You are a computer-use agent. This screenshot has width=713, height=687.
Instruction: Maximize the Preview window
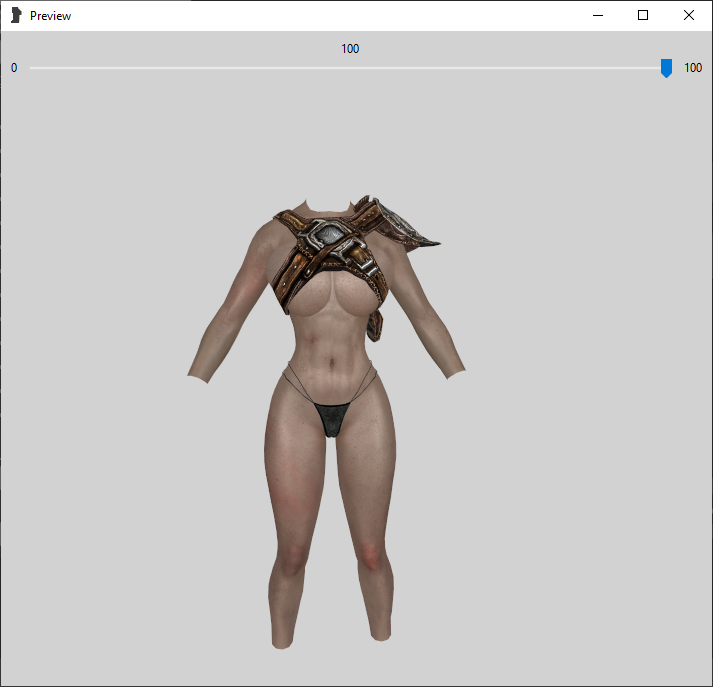[x=643, y=15]
